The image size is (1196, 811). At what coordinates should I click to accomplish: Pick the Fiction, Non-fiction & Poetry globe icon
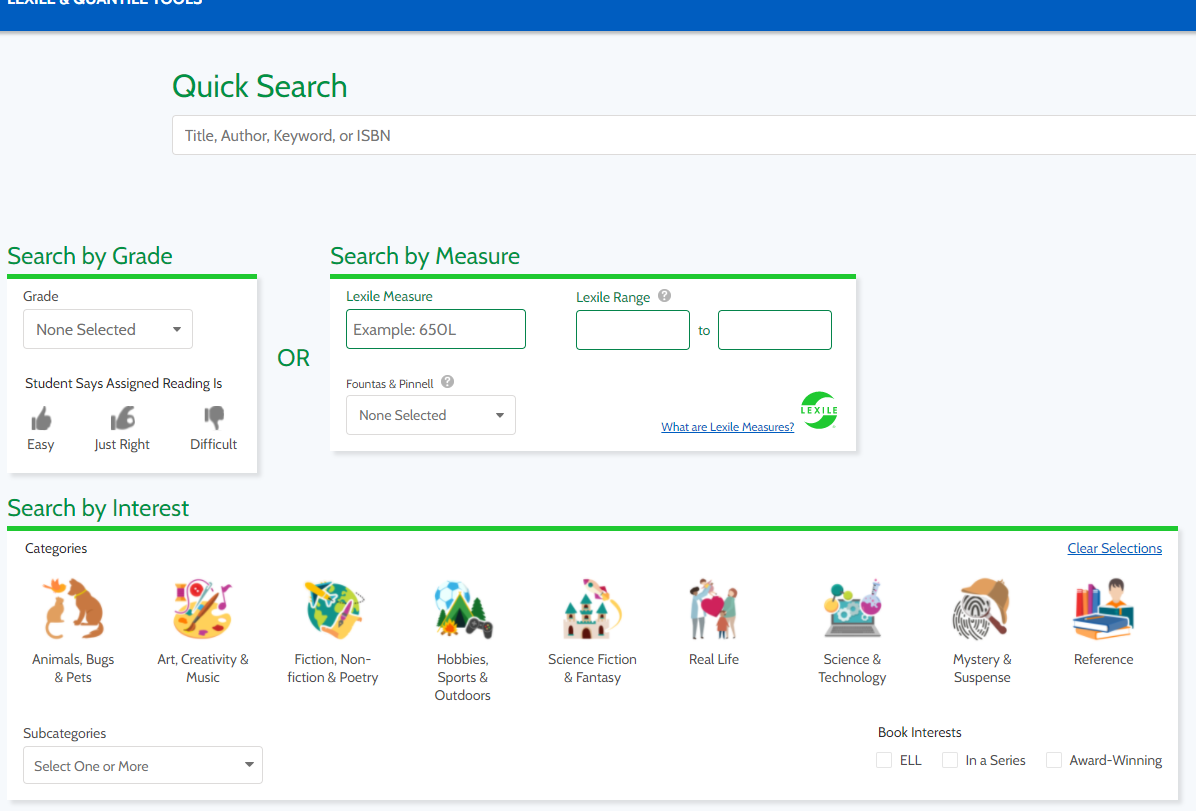click(x=333, y=609)
